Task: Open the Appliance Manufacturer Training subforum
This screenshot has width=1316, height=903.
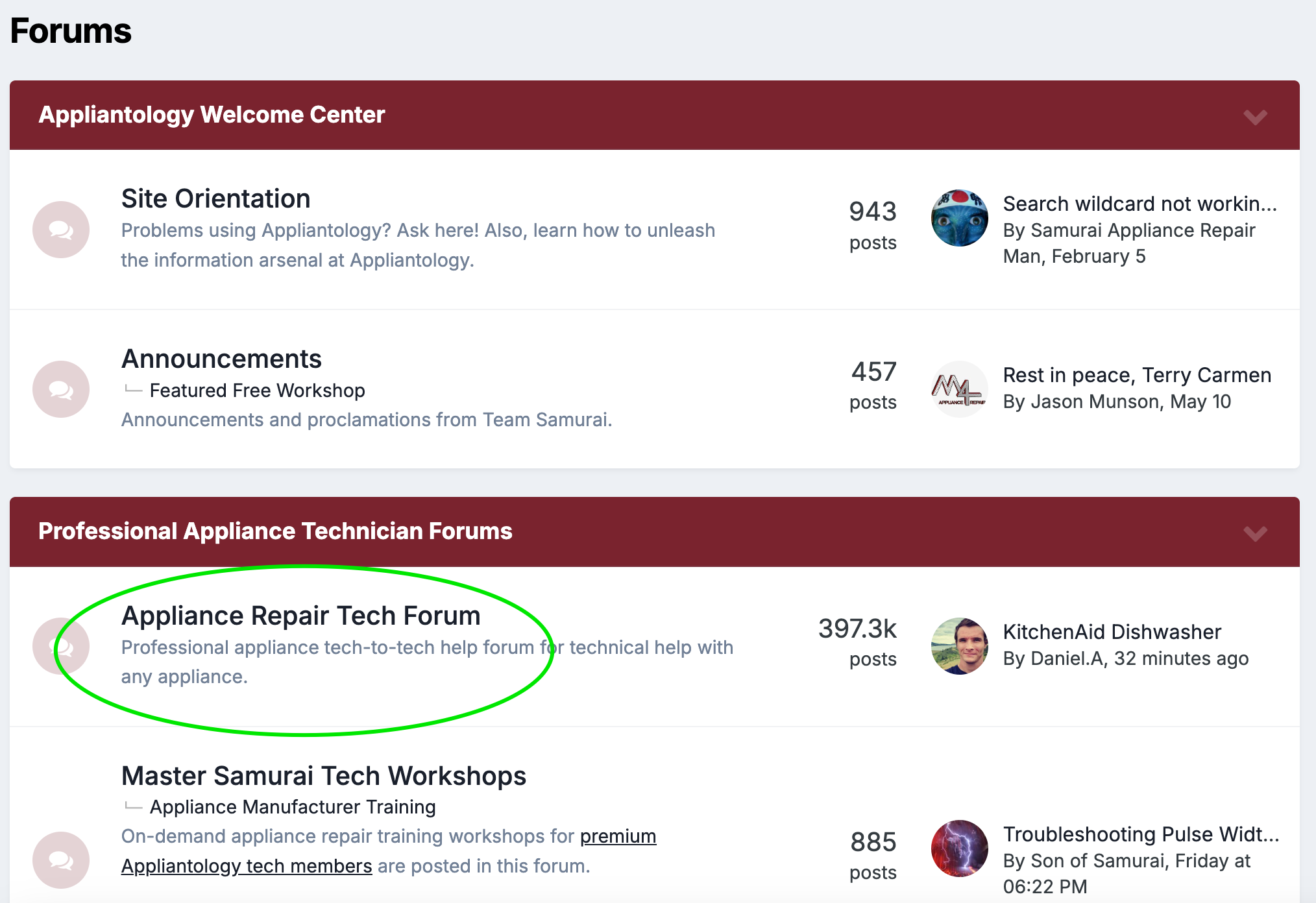Action: tap(293, 807)
